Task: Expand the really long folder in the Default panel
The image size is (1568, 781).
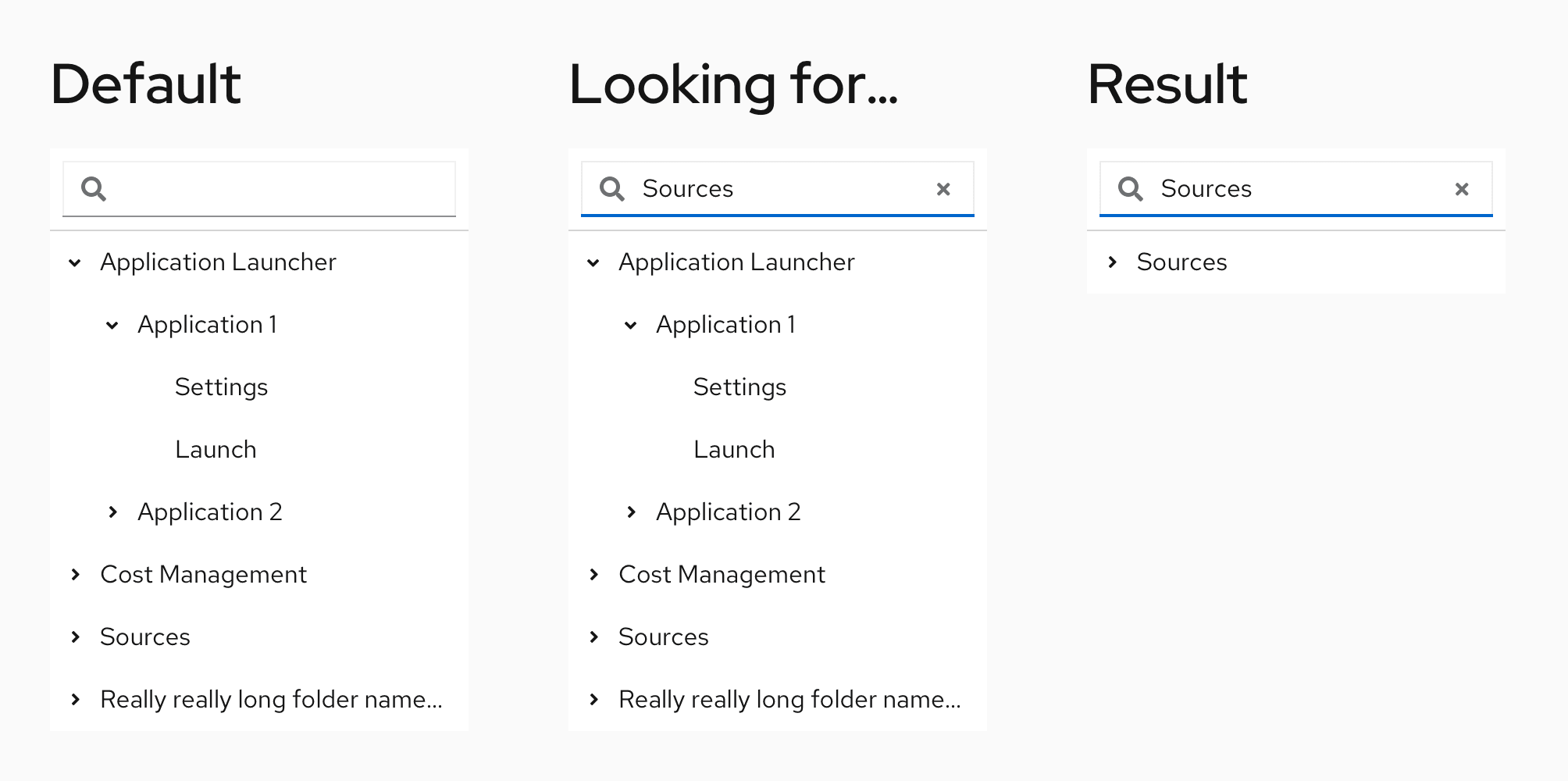Action: pyautogui.click(x=75, y=700)
